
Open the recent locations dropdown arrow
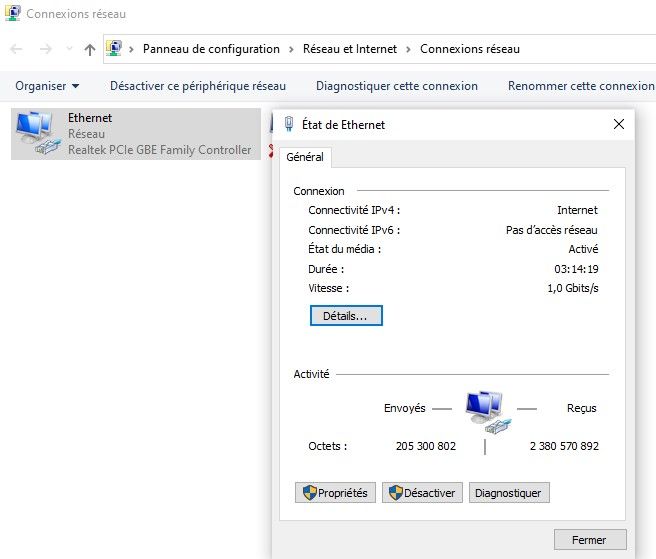(x=69, y=49)
